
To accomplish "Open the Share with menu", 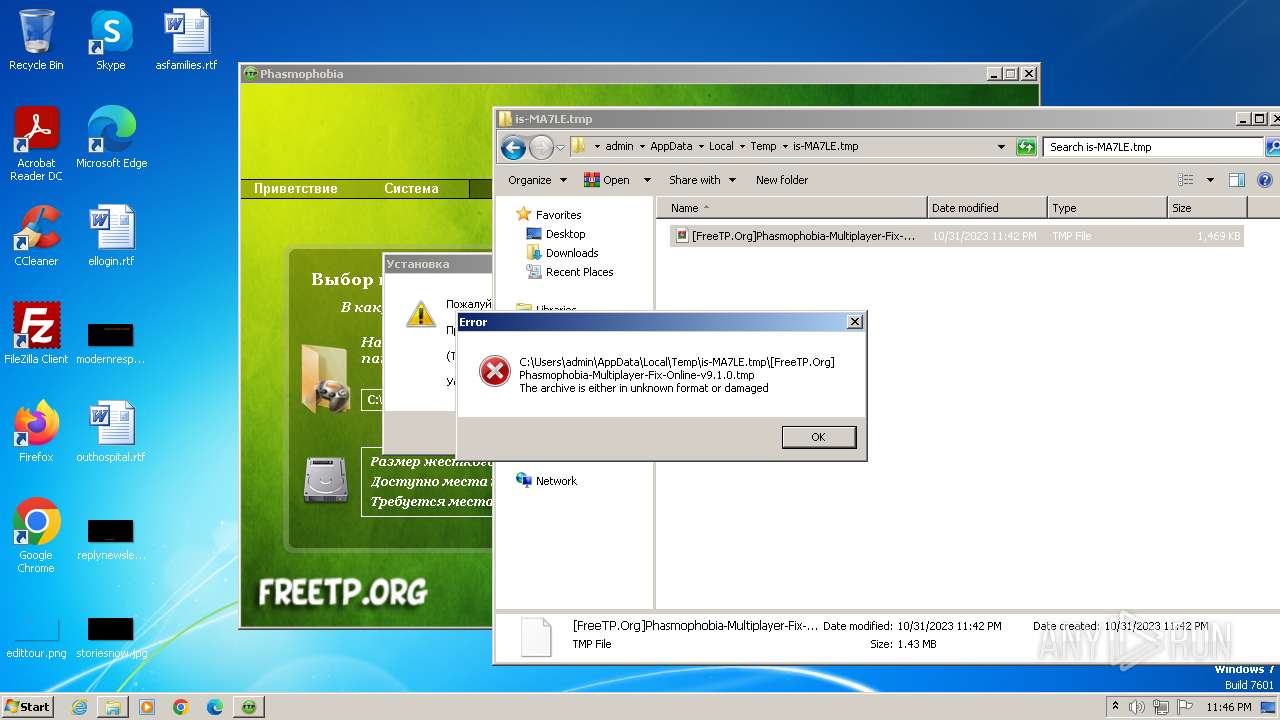I will pos(702,180).
